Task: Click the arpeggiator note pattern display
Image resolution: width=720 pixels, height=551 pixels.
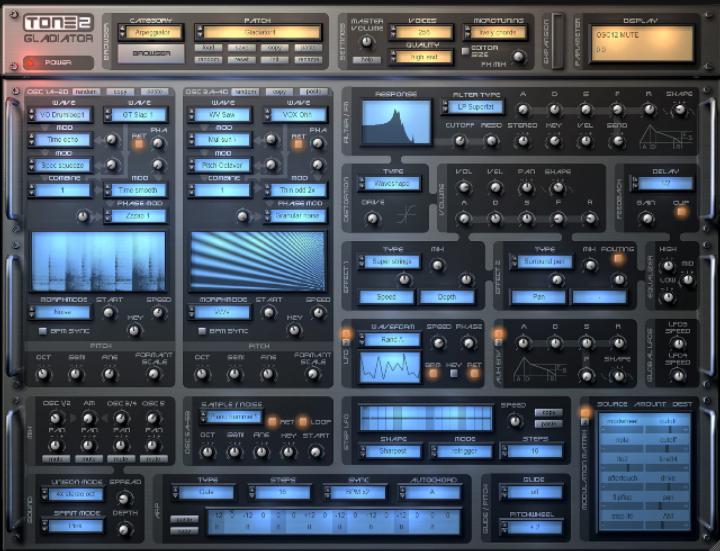Action: click(x=334, y=522)
